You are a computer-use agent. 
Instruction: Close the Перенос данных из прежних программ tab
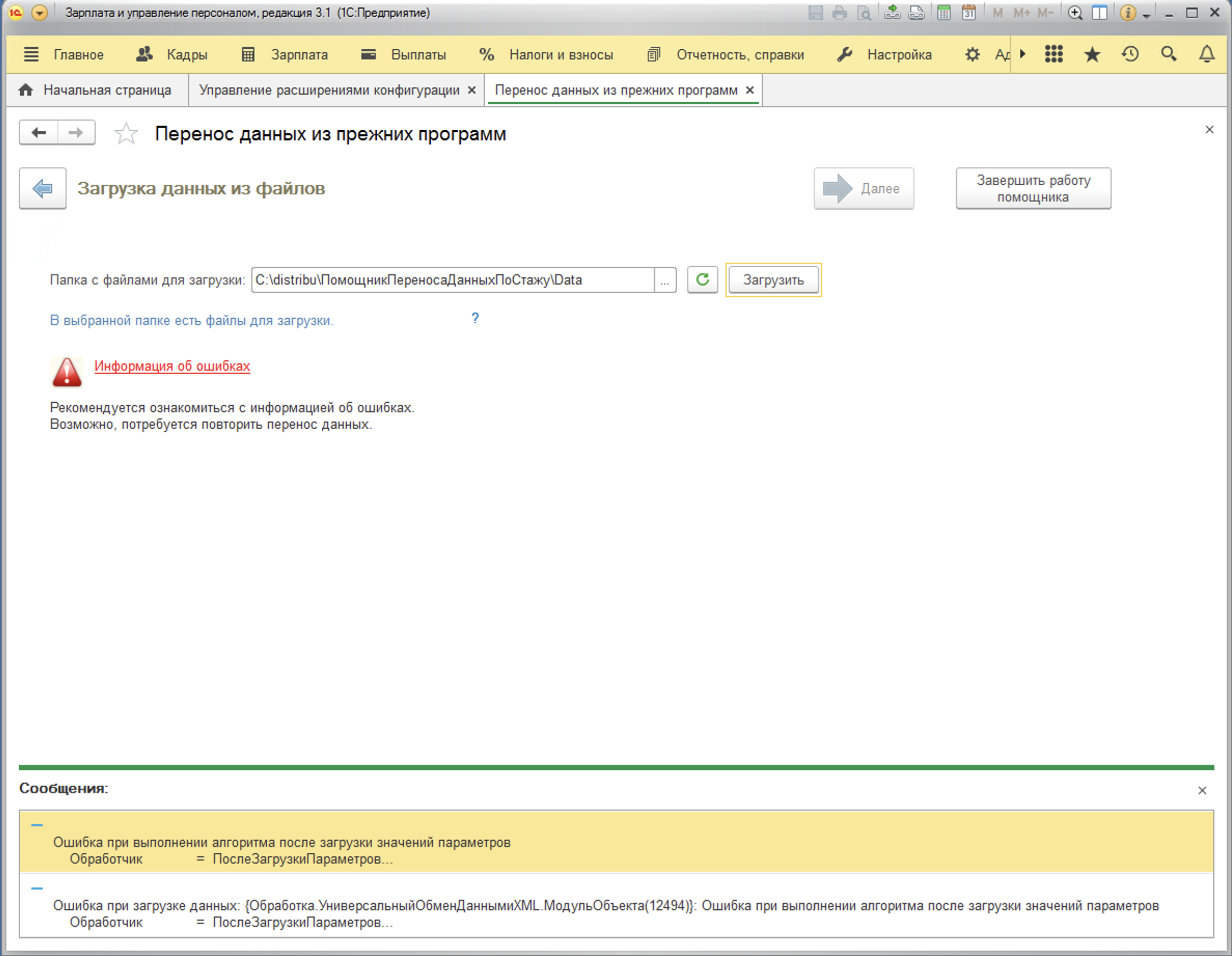750,90
